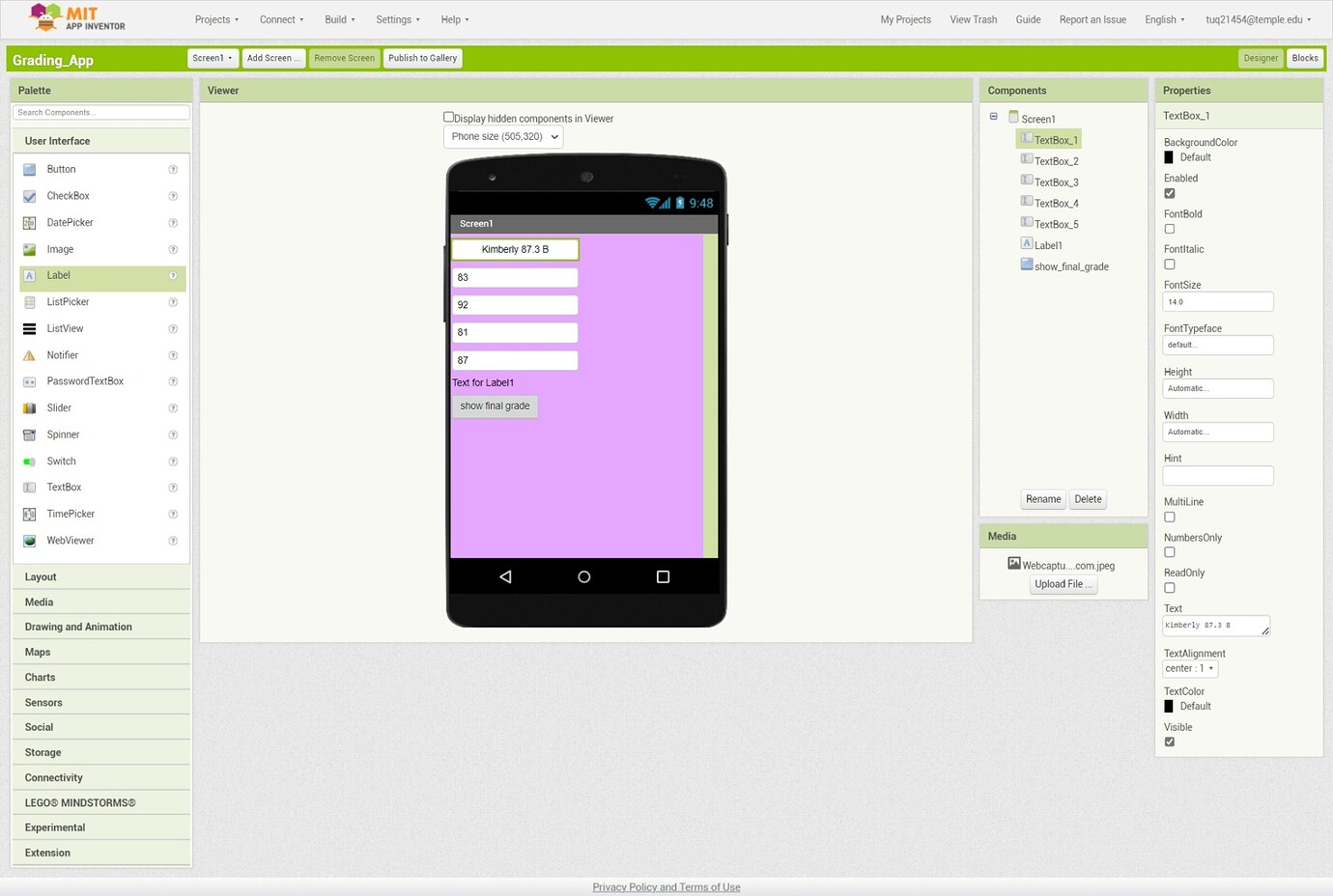The height and width of the screenshot is (896, 1333).
Task: Collapse the Screen1 component tree
Action: pyautogui.click(x=993, y=115)
